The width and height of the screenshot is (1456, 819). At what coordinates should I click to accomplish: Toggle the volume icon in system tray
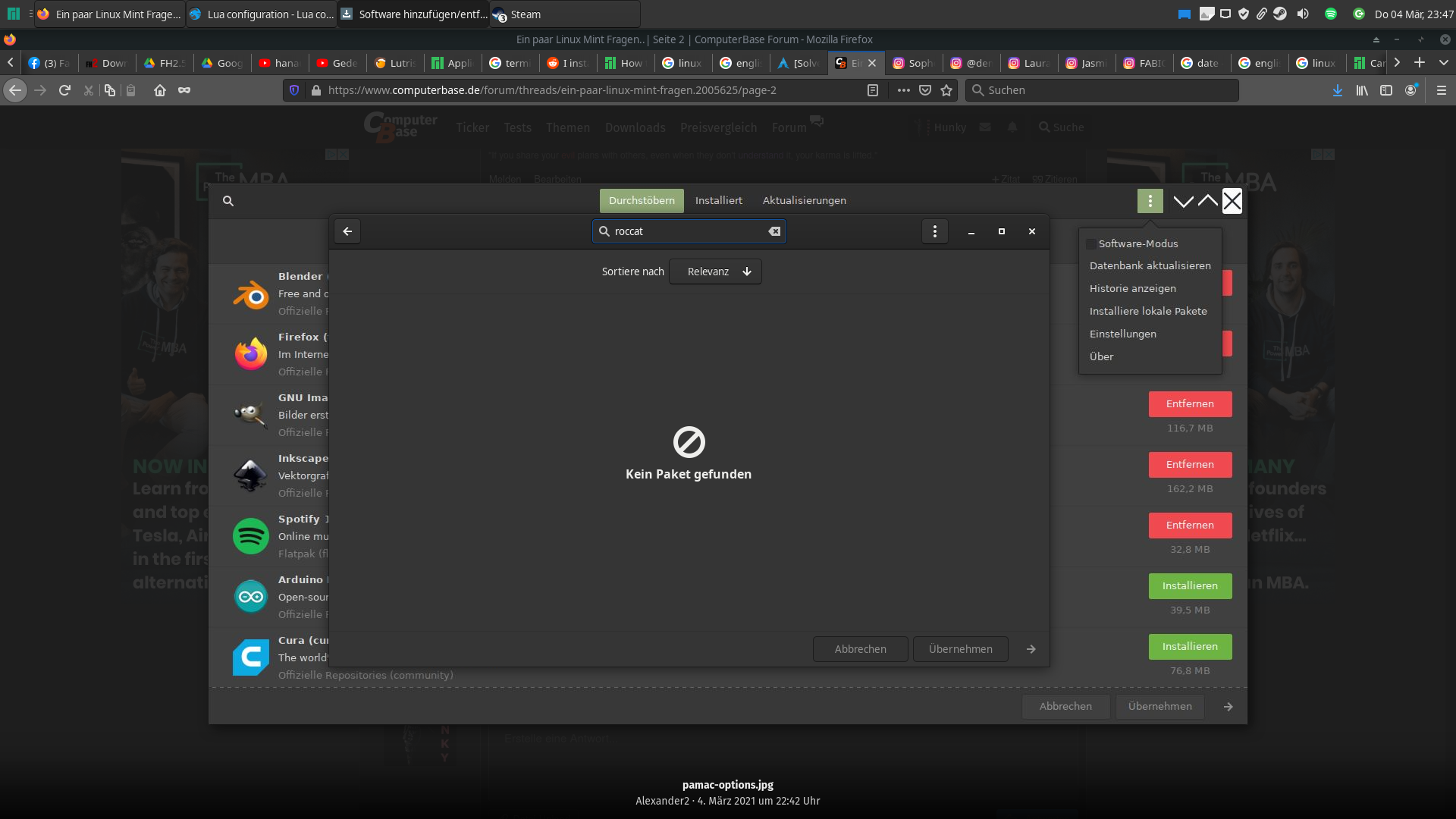pyautogui.click(x=1303, y=14)
